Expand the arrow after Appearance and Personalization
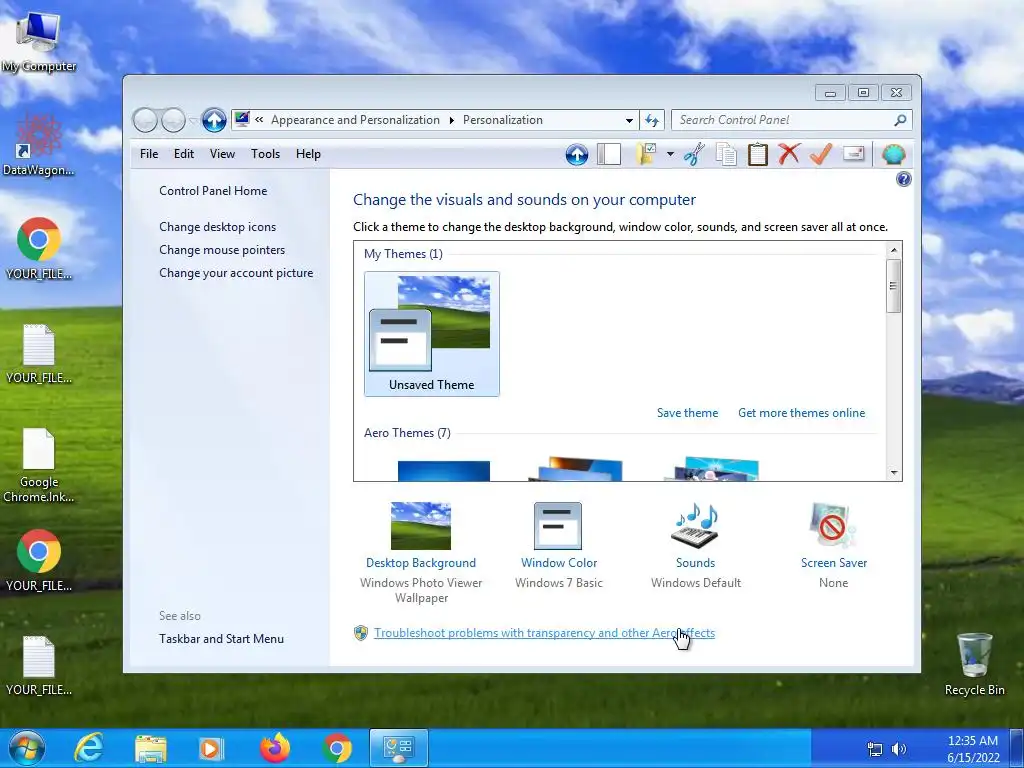 451,120
